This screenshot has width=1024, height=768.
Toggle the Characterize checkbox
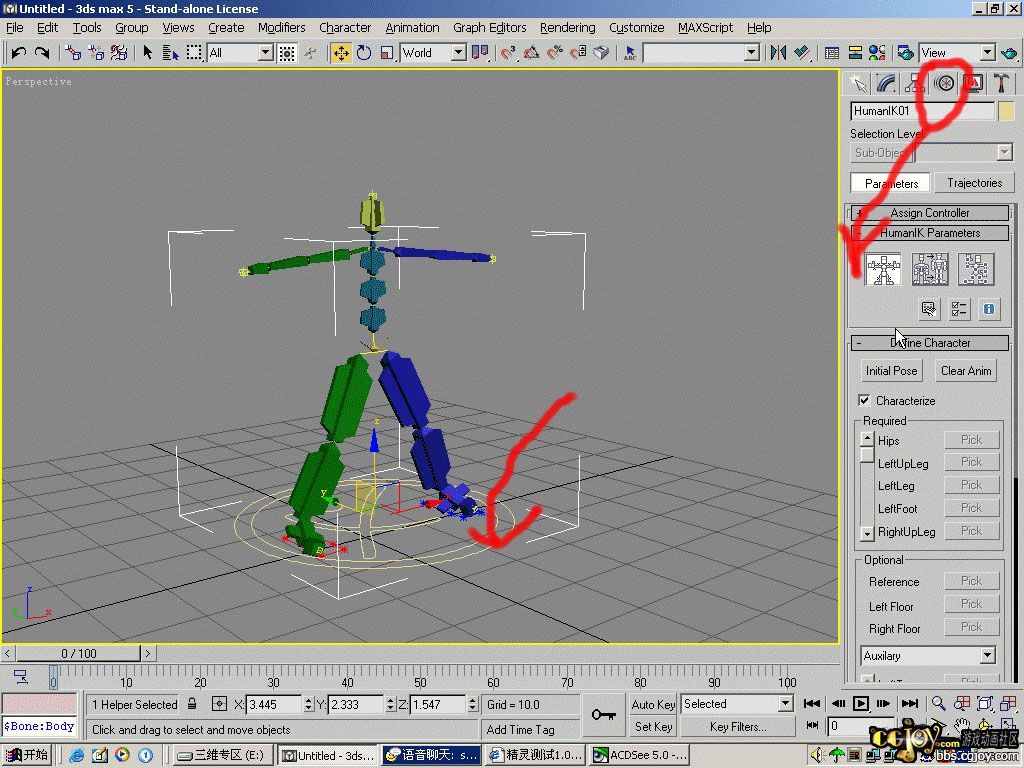coord(865,400)
